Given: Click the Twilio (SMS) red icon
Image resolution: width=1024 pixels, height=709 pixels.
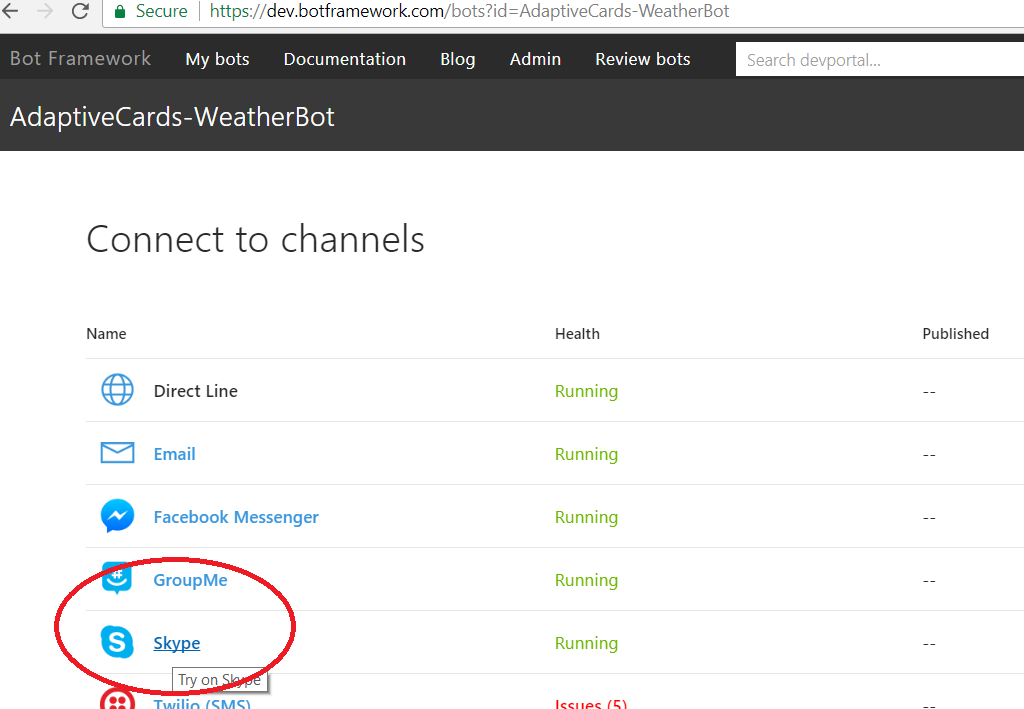Looking at the screenshot, I should pos(118,699).
